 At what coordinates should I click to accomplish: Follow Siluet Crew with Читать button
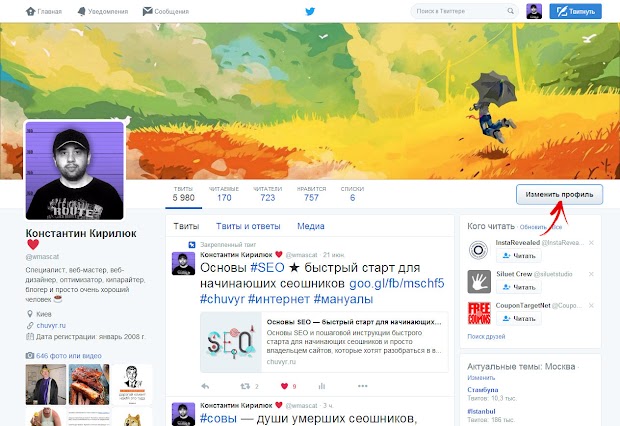[519, 287]
